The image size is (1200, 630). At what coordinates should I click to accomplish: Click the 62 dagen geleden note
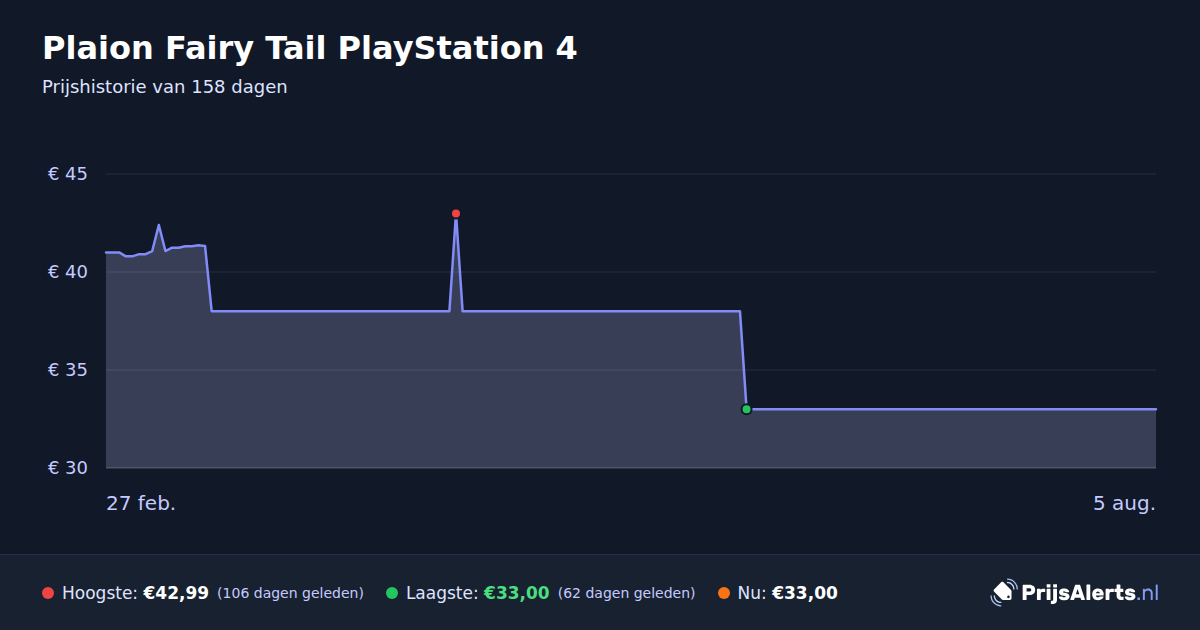click(626, 593)
